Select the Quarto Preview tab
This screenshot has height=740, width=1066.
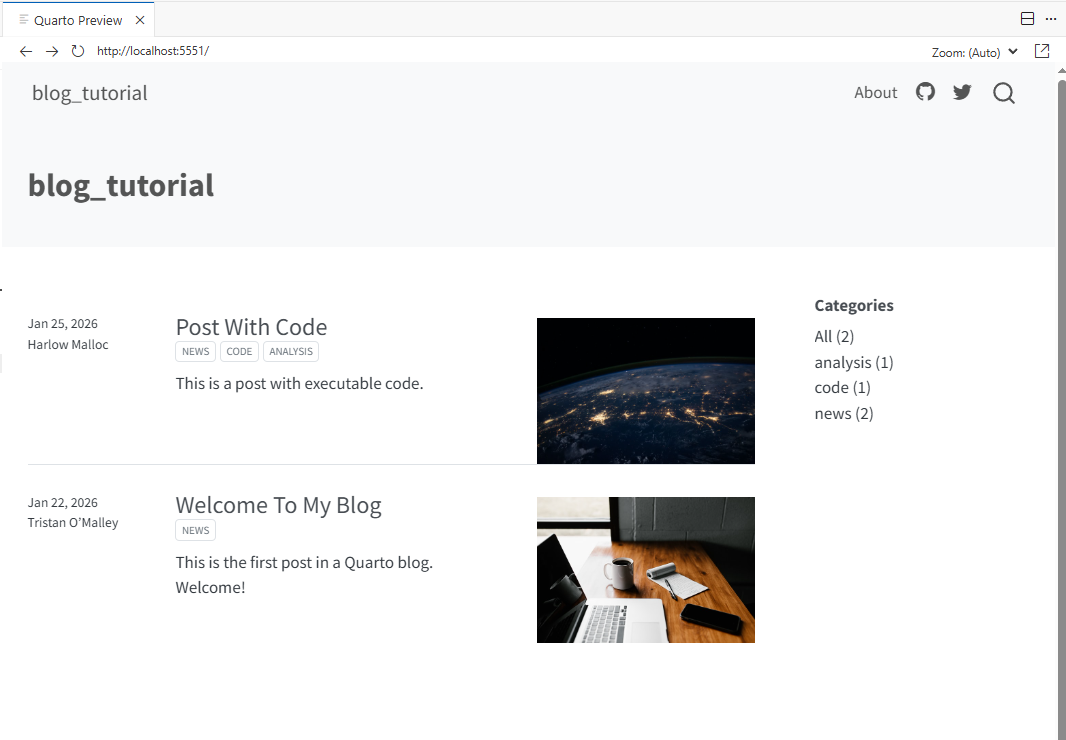point(78,20)
